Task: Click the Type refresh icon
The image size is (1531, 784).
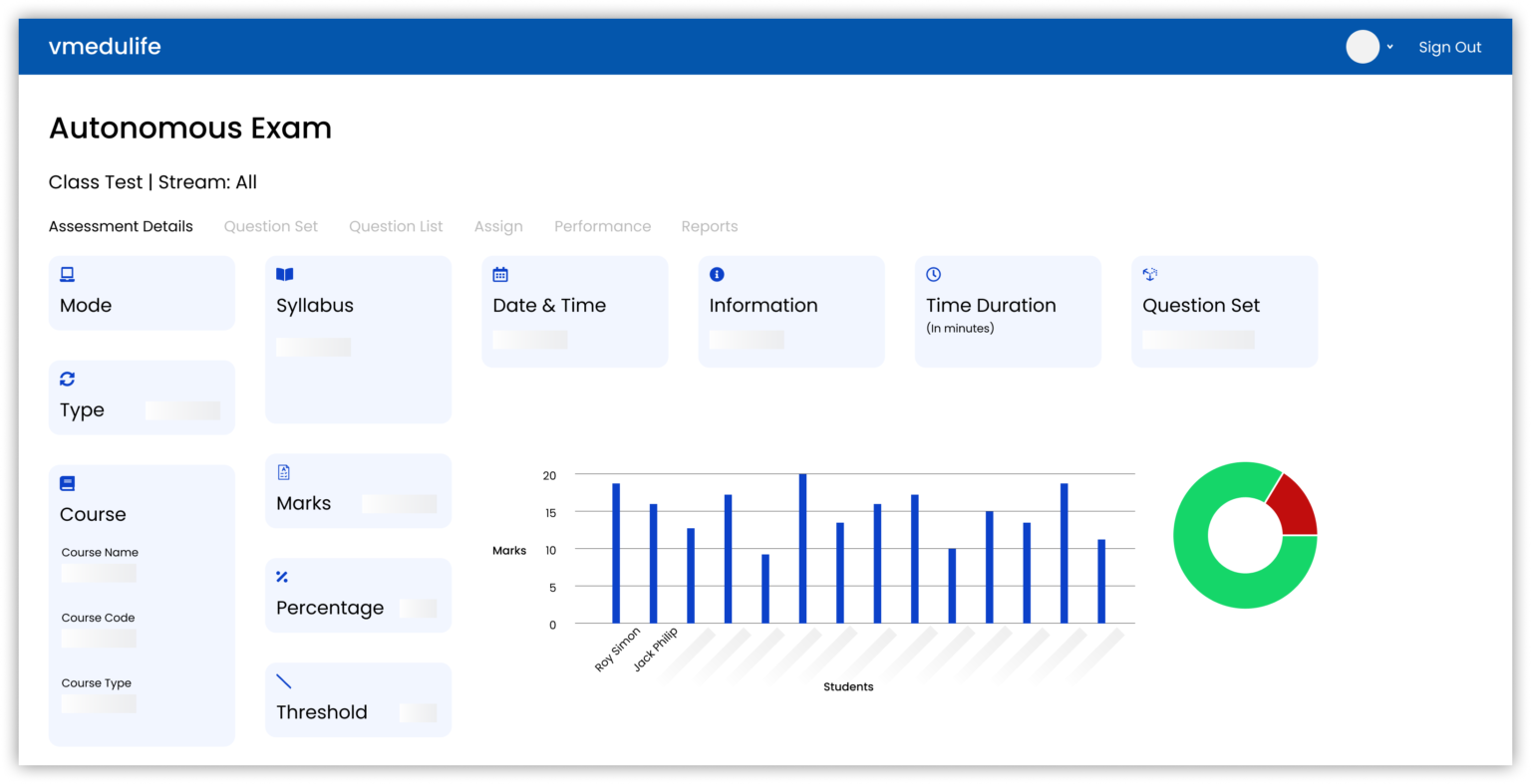Action: (66, 379)
